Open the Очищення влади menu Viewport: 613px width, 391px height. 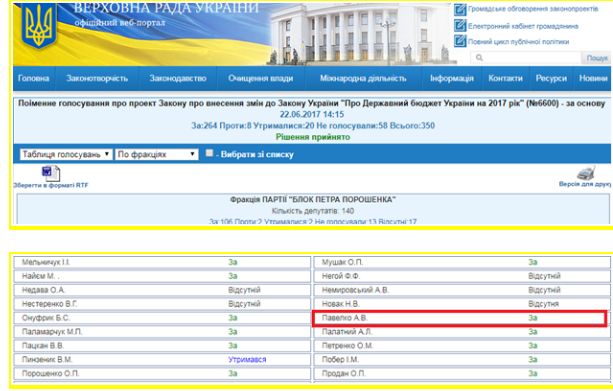tap(261, 78)
